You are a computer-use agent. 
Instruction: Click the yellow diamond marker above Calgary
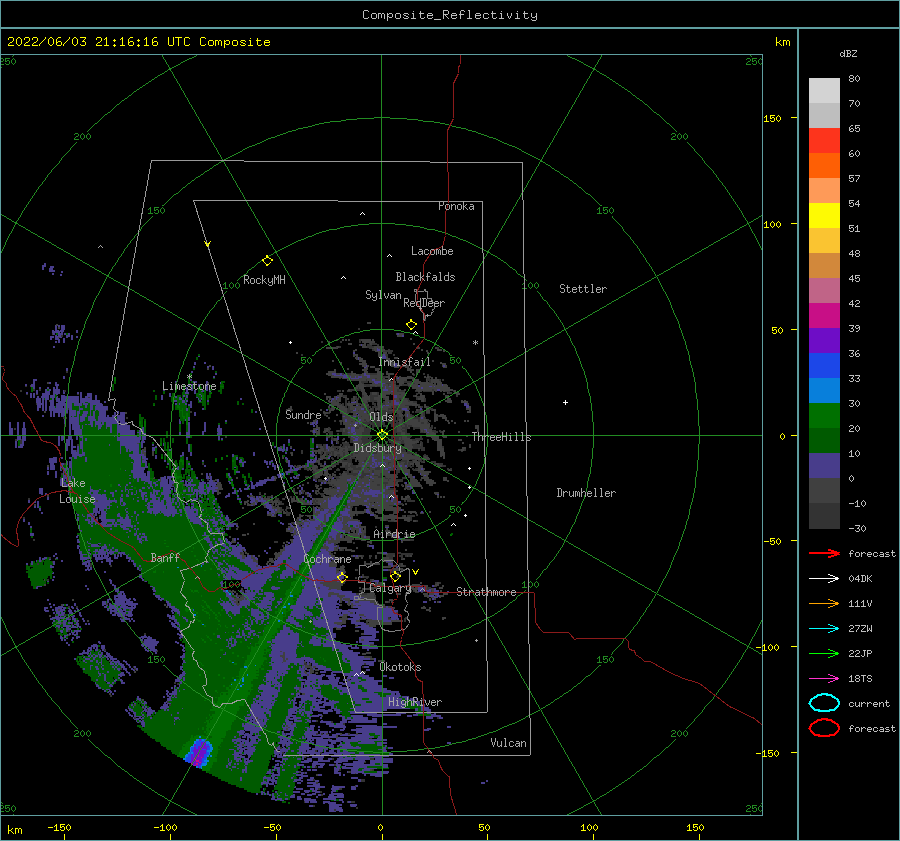point(395,576)
